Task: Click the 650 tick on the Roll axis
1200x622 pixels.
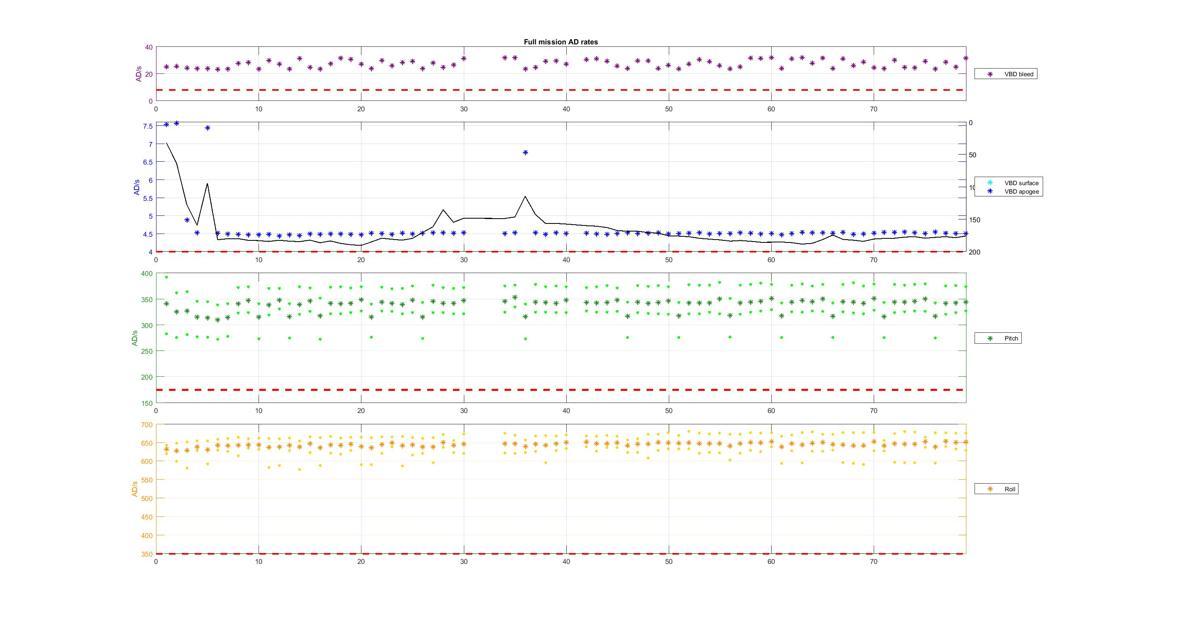Action: (147, 443)
